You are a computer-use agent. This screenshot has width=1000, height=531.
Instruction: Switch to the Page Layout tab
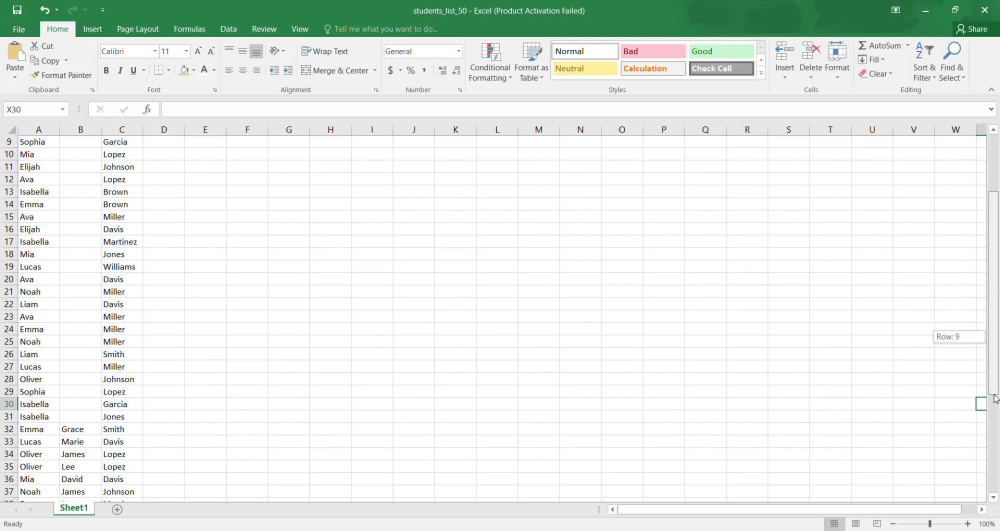(x=138, y=29)
